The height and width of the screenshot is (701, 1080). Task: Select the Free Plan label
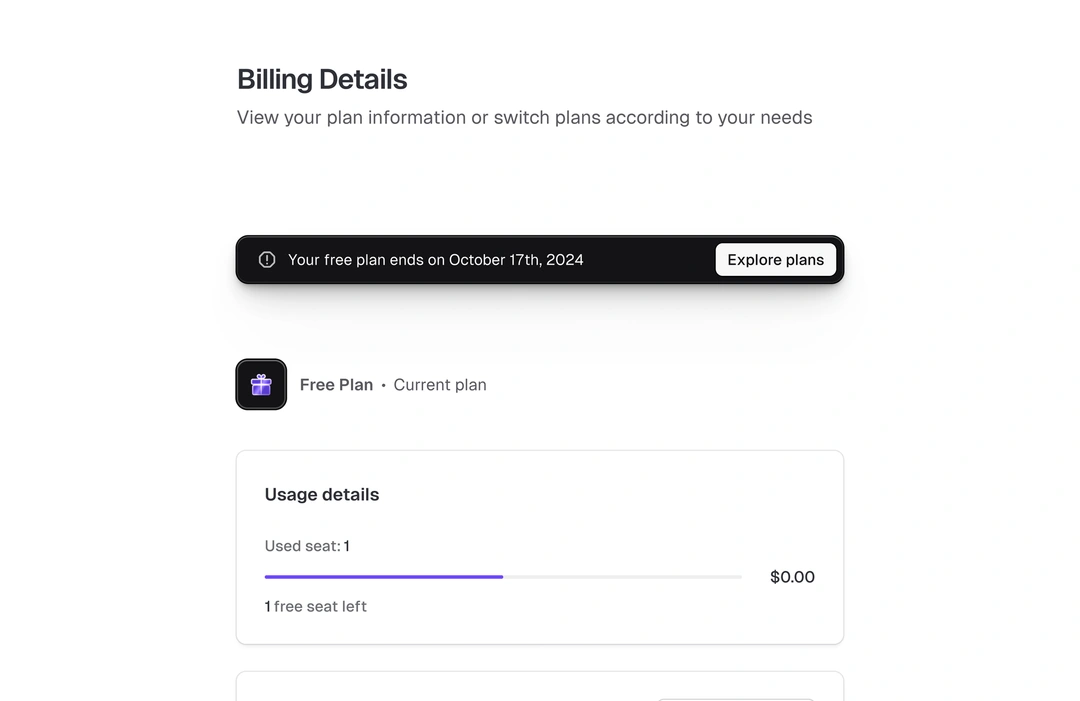coord(336,385)
